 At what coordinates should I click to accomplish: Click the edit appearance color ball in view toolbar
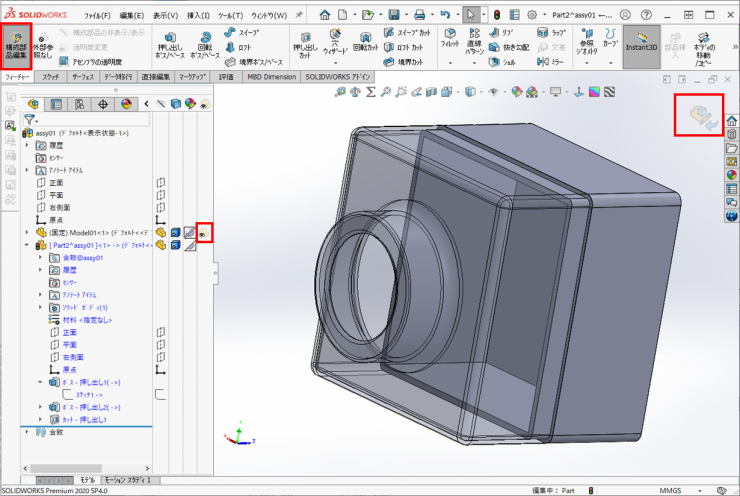tap(517, 92)
